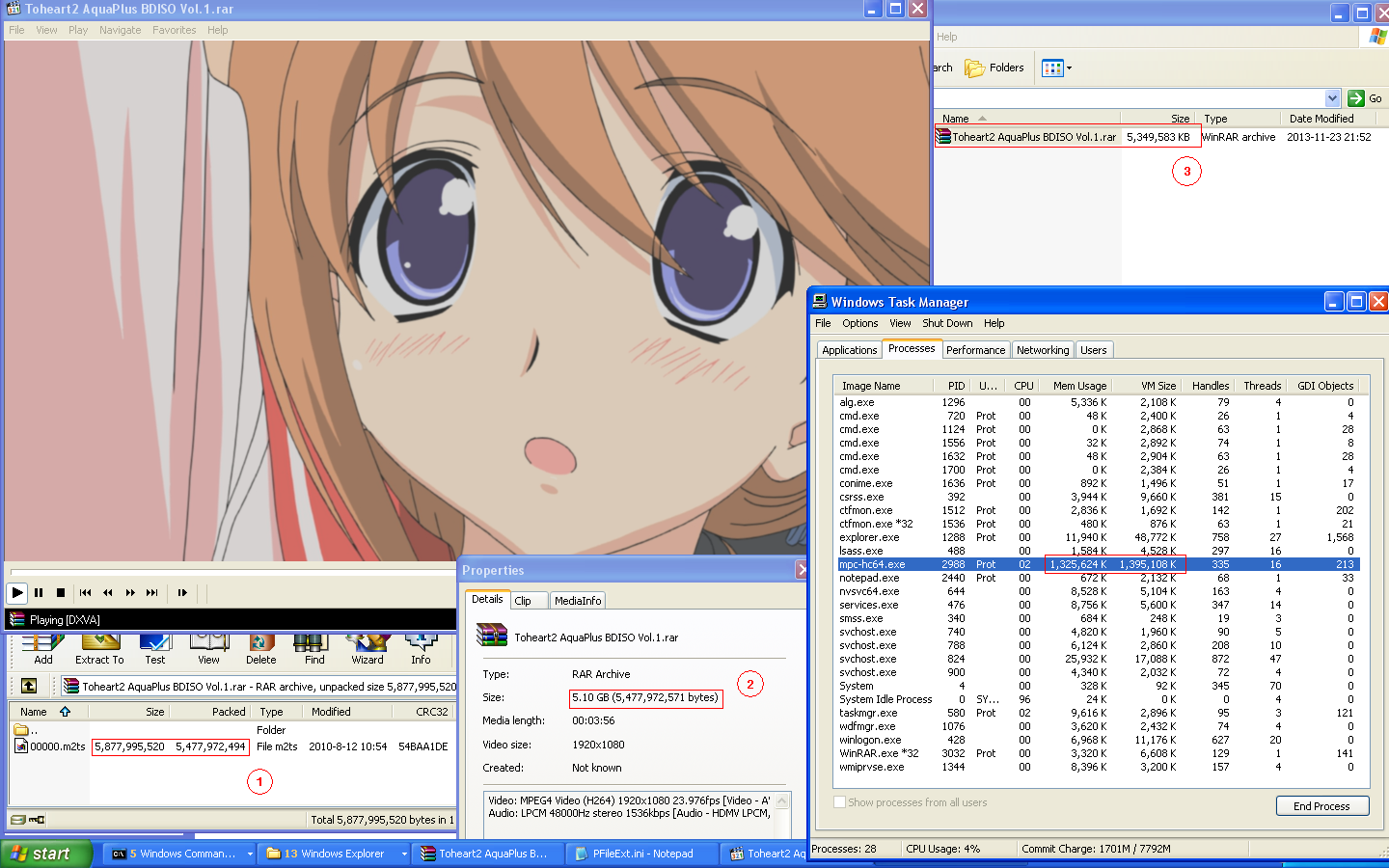Click the drive icon in WinRAR status bar
The height and width of the screenshot is (868, 1389).
[x=17, y=820]
